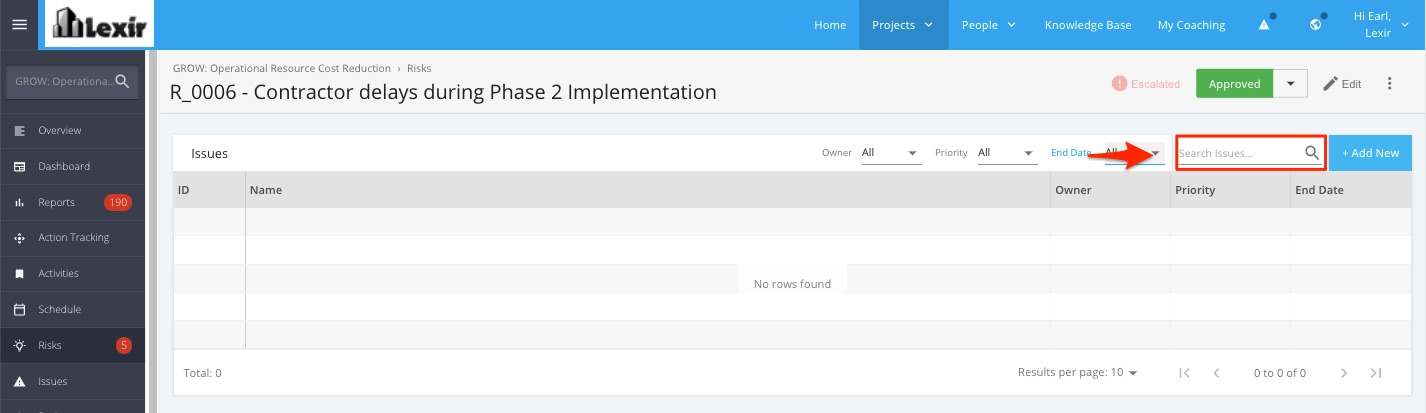
Task: Open the hamburger menu icon
Action: point(19,25)
